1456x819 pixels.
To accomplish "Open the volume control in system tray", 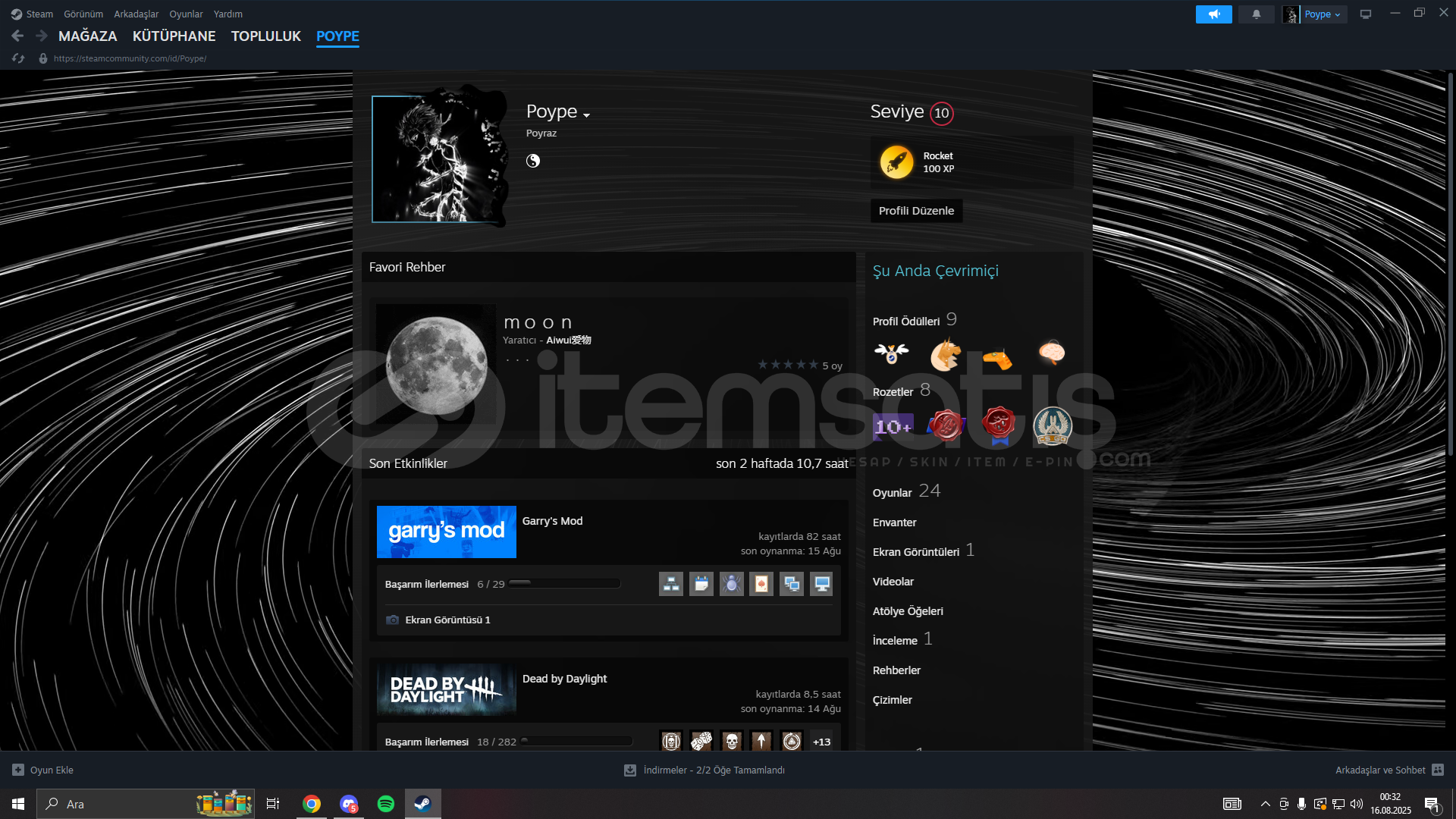I will (1357, 804).
